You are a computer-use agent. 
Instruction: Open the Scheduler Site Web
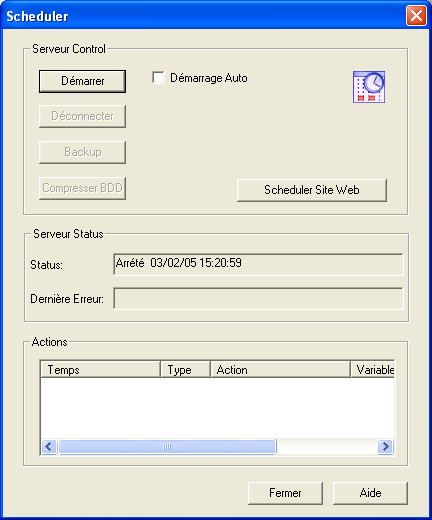[312, 190]
